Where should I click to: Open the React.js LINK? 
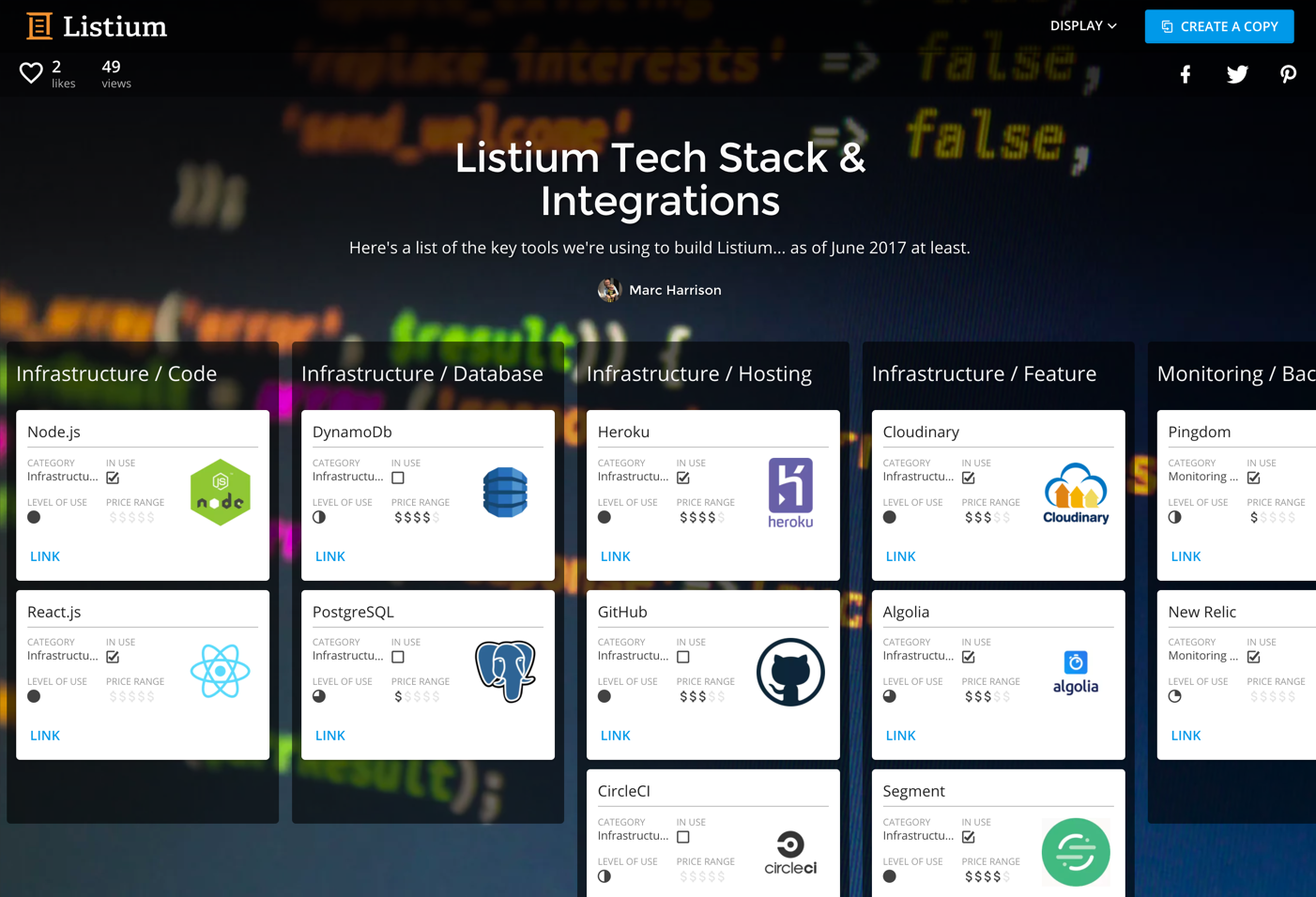tap(45, 736)
